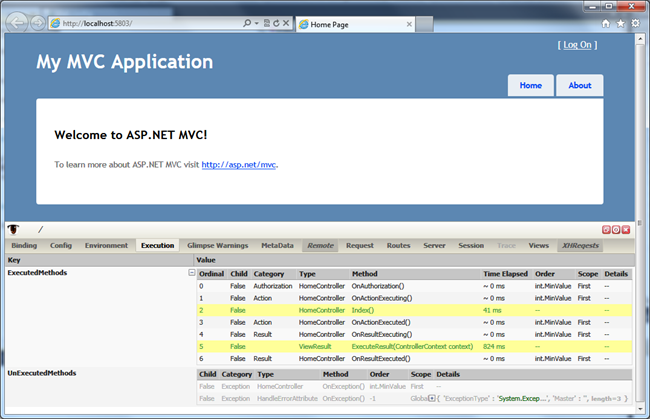Open address bar dropdown arrow

point(257,22)
